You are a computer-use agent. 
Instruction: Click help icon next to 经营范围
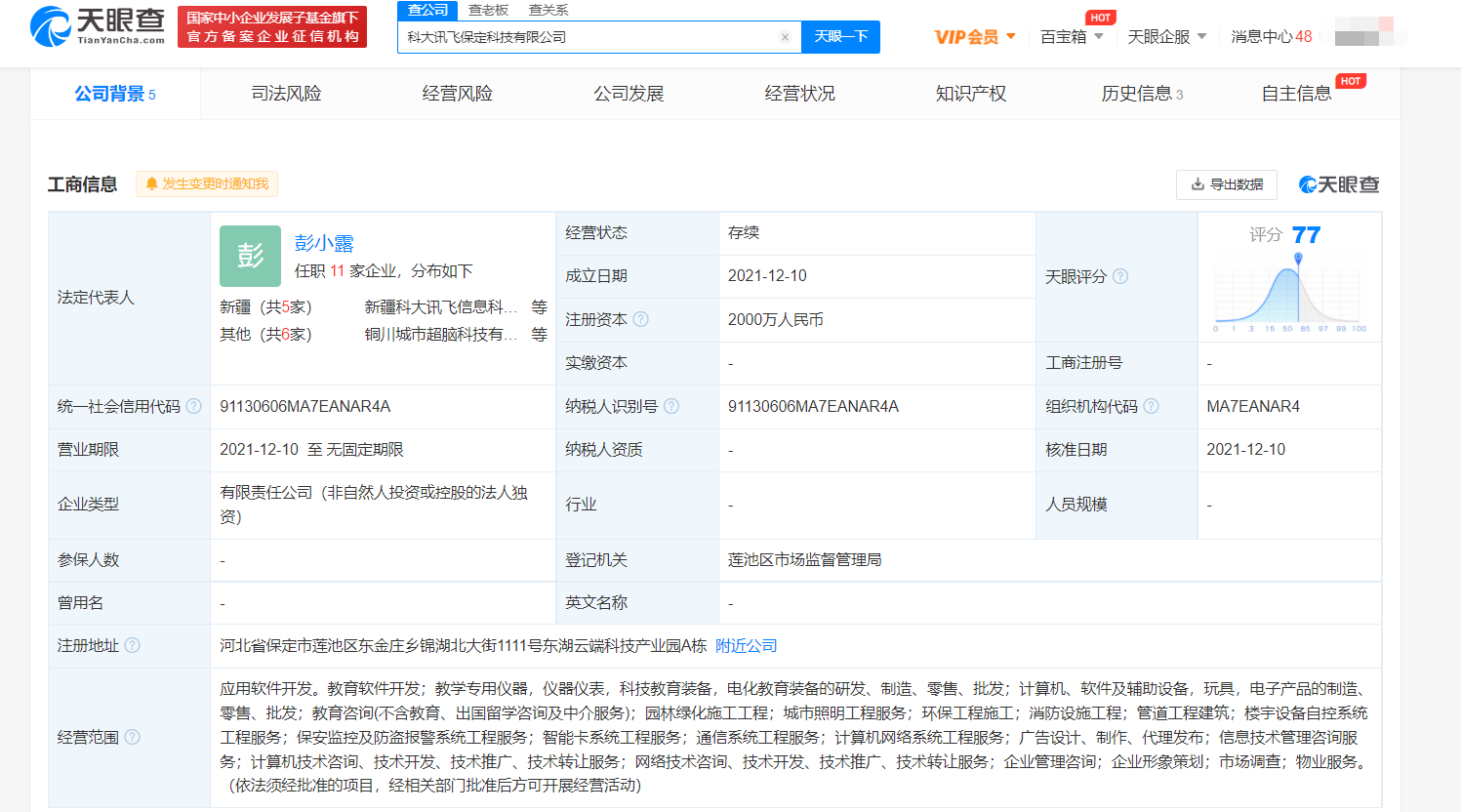click(x=132, y=737)
